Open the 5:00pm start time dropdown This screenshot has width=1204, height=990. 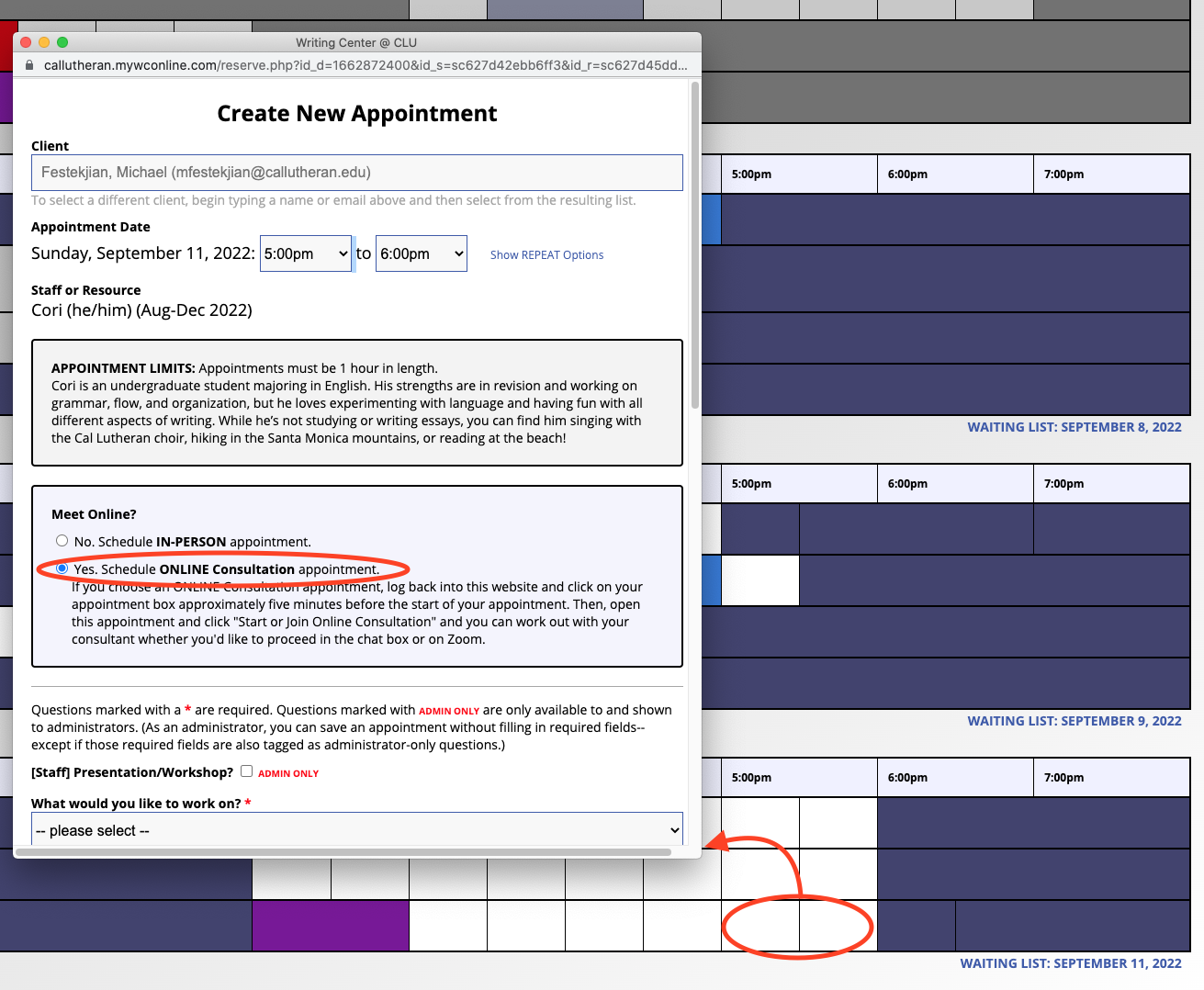point(306,254)
